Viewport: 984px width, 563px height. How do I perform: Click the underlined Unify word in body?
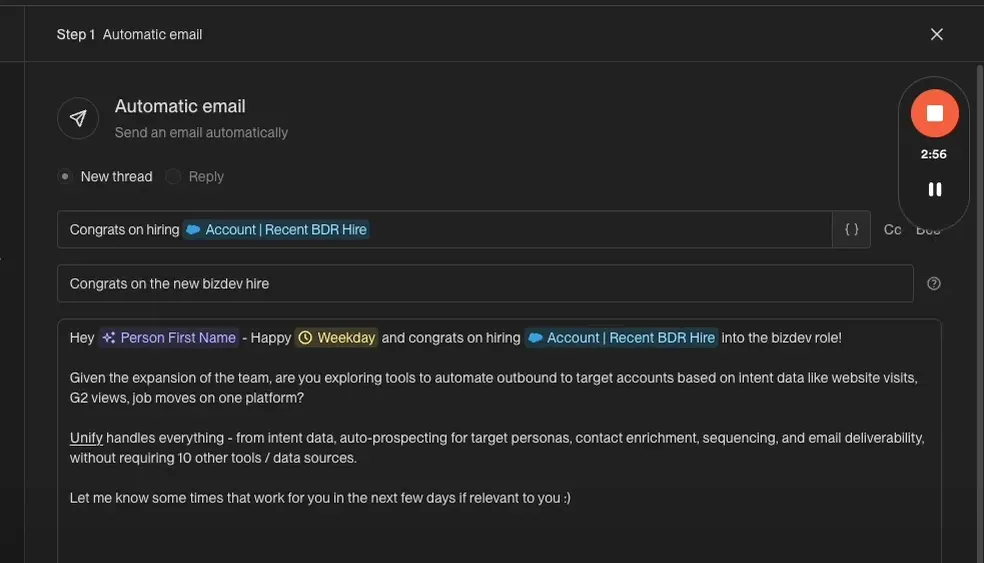(86, 438)
